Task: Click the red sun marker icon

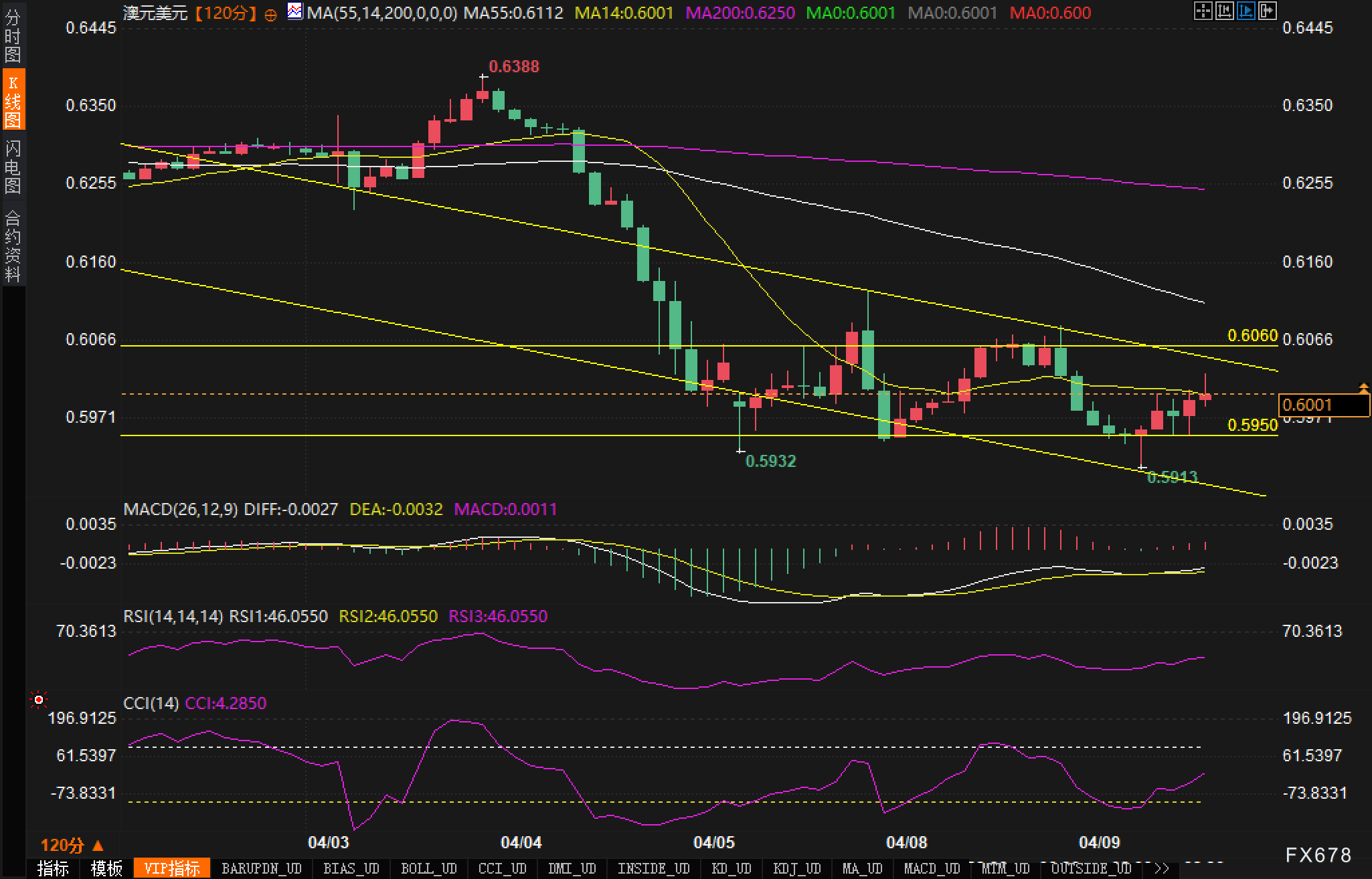Action: pyautogui.click(x=39, y=700)
